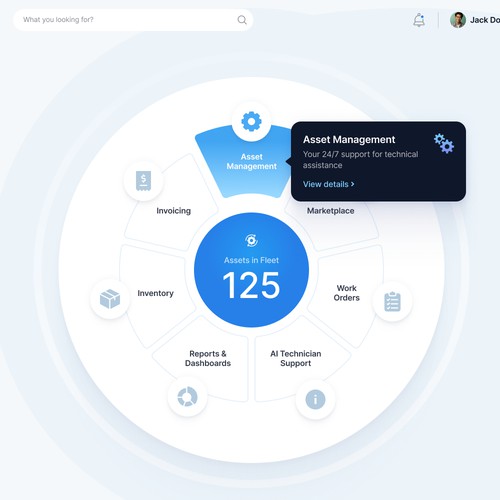Screen dimensions: 500x500
Task: Open the Inventory segment label
Action: tap(155, 293)
